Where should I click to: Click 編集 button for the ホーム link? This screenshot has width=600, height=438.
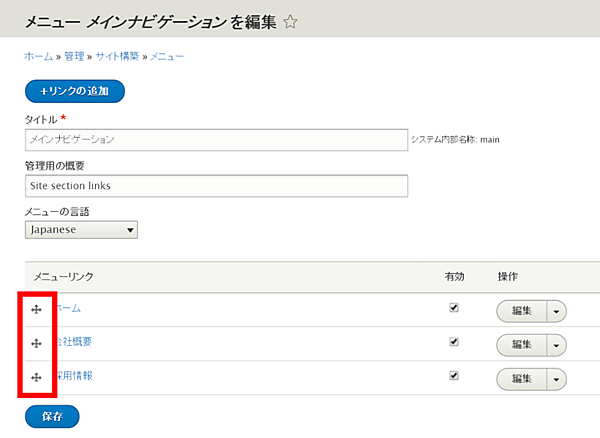pyautogui.click(x=522, y=311)
